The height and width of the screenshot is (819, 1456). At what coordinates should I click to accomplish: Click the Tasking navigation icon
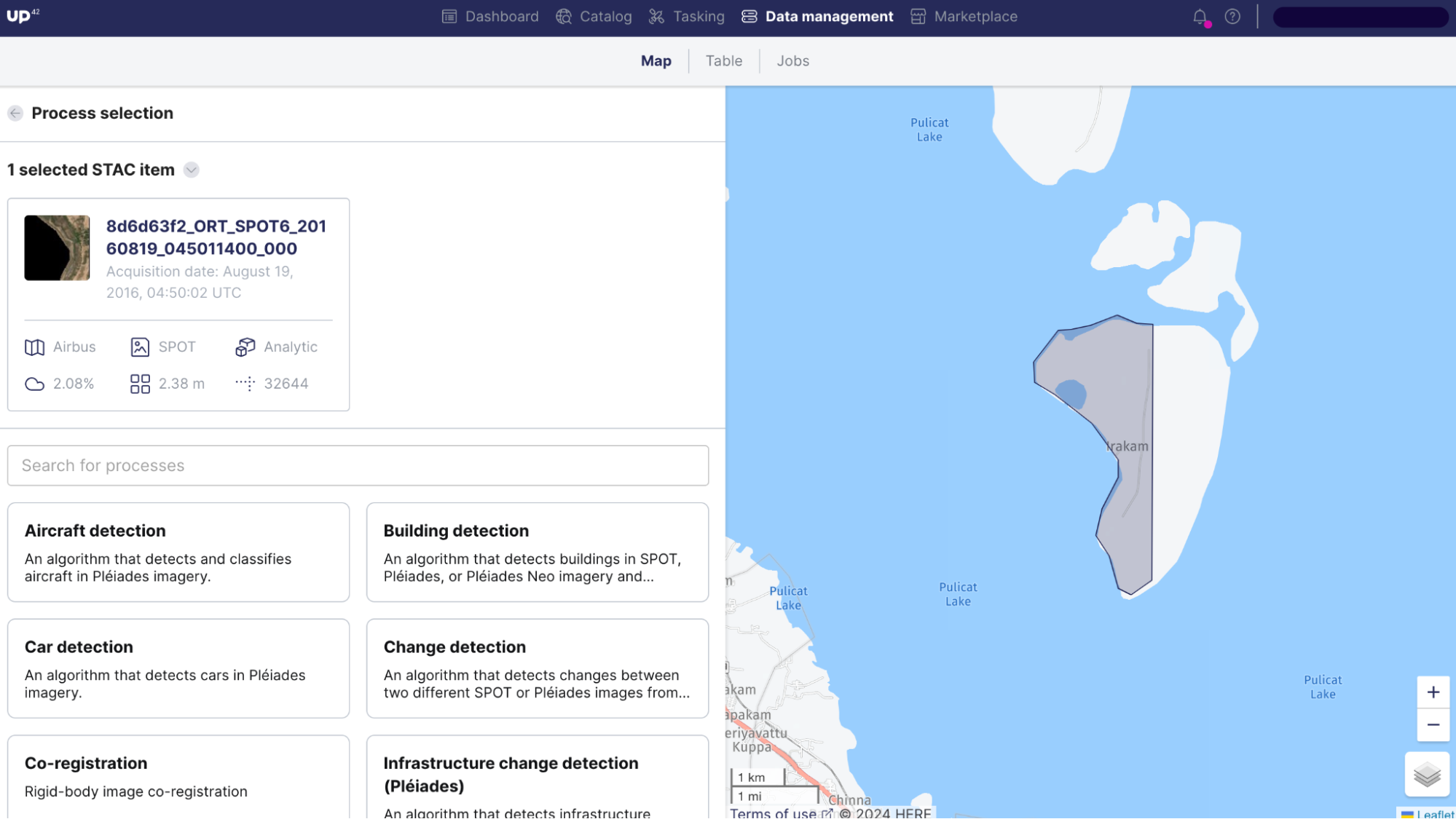[x=656, y=16]
